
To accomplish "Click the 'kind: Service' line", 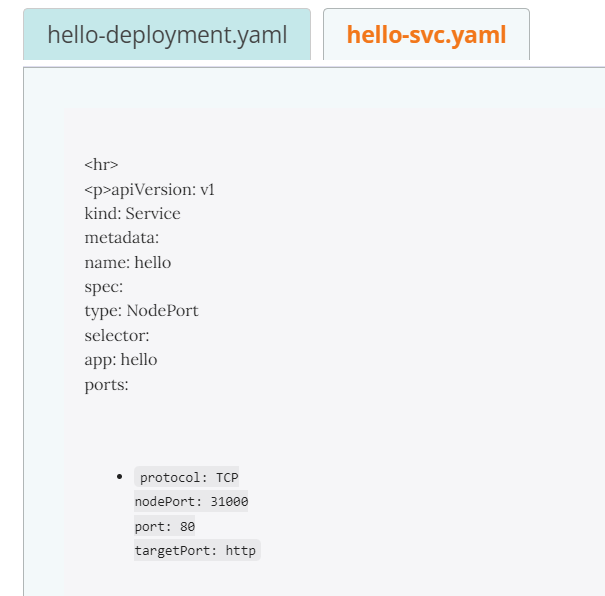I will point(132,213).
